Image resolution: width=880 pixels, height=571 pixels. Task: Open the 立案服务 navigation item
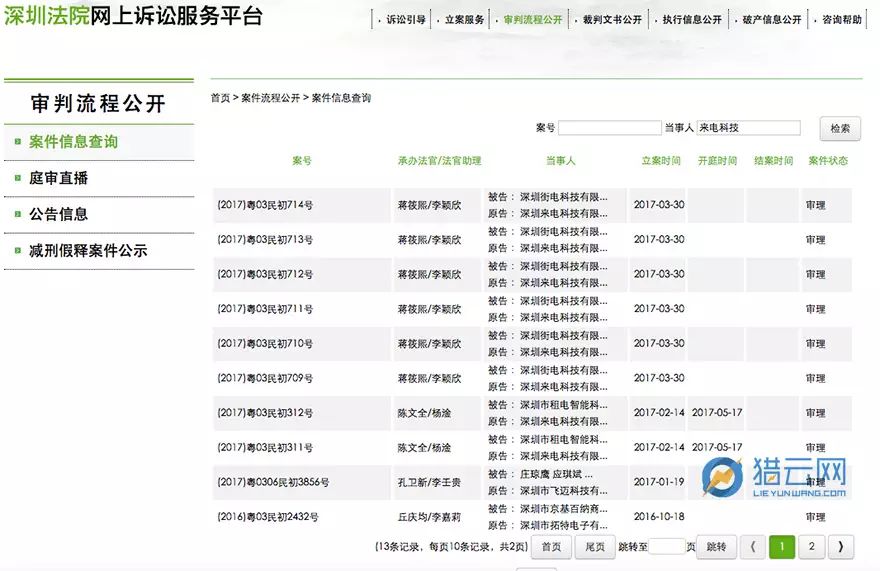[x=464, y=20]
